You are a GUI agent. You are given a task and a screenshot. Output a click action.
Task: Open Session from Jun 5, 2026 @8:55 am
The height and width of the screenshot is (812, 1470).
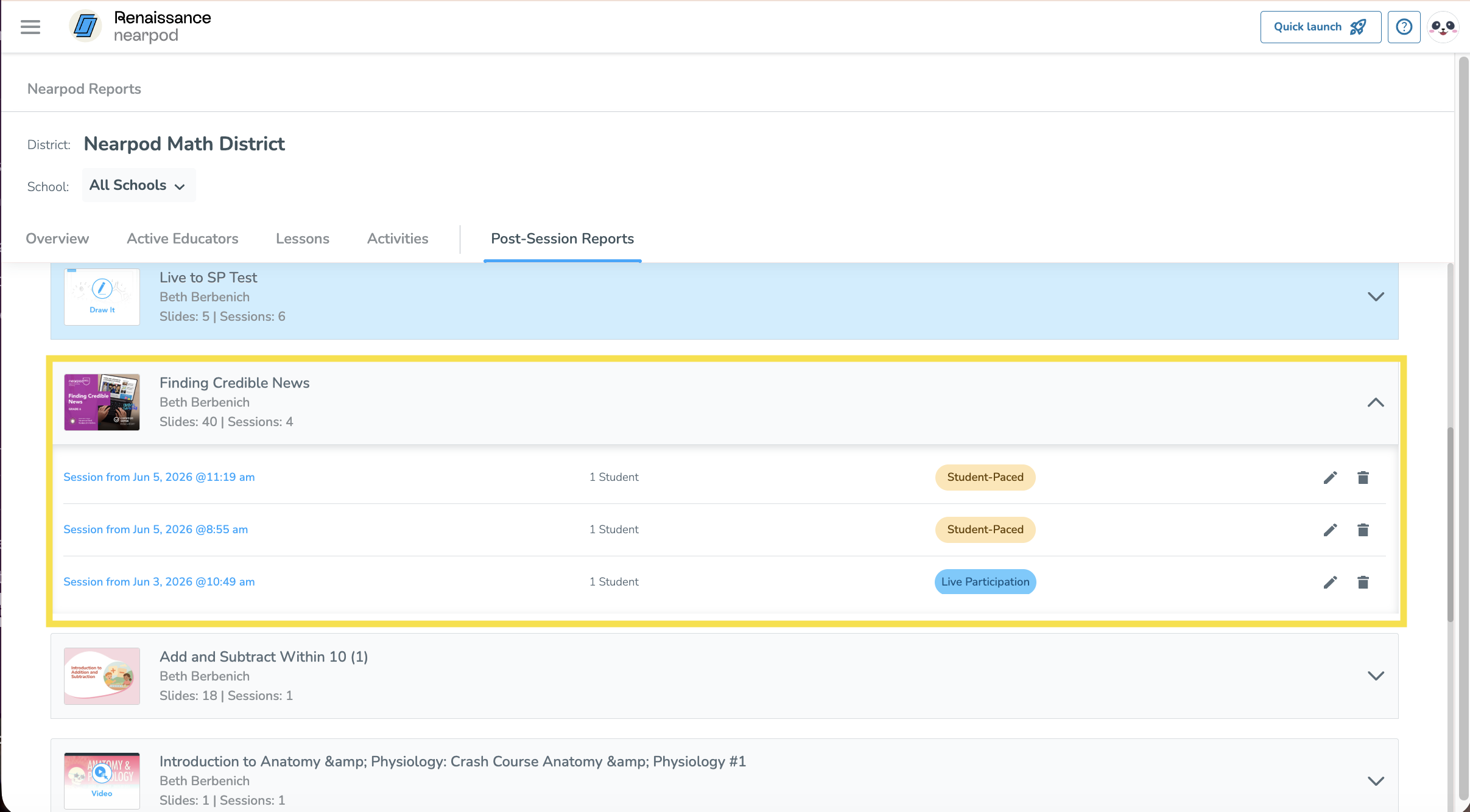(x=156, y=530)
